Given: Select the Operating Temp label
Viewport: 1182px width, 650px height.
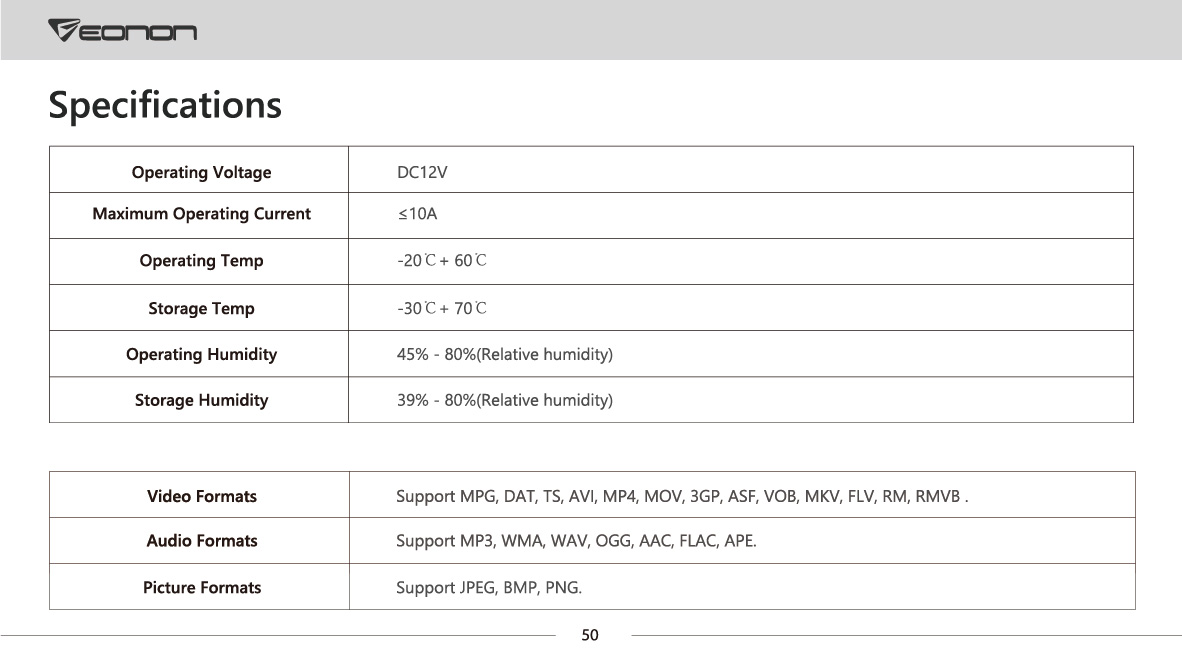Looking at the screenshot, I should [201, 260].
